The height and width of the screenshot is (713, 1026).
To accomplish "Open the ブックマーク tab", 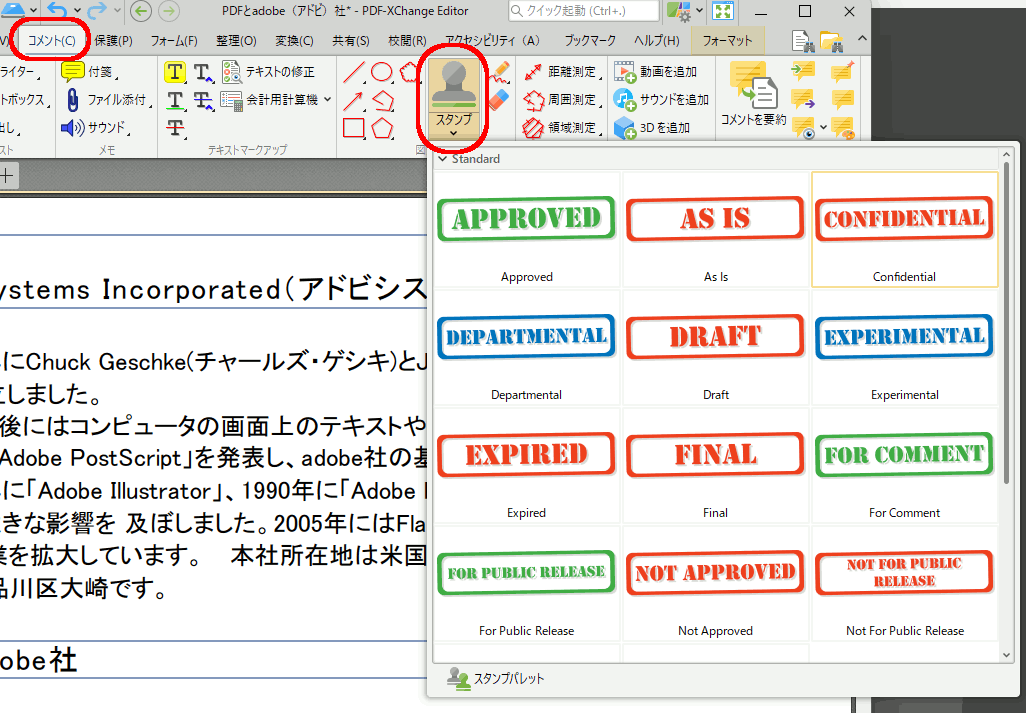I will click(590, 41).
